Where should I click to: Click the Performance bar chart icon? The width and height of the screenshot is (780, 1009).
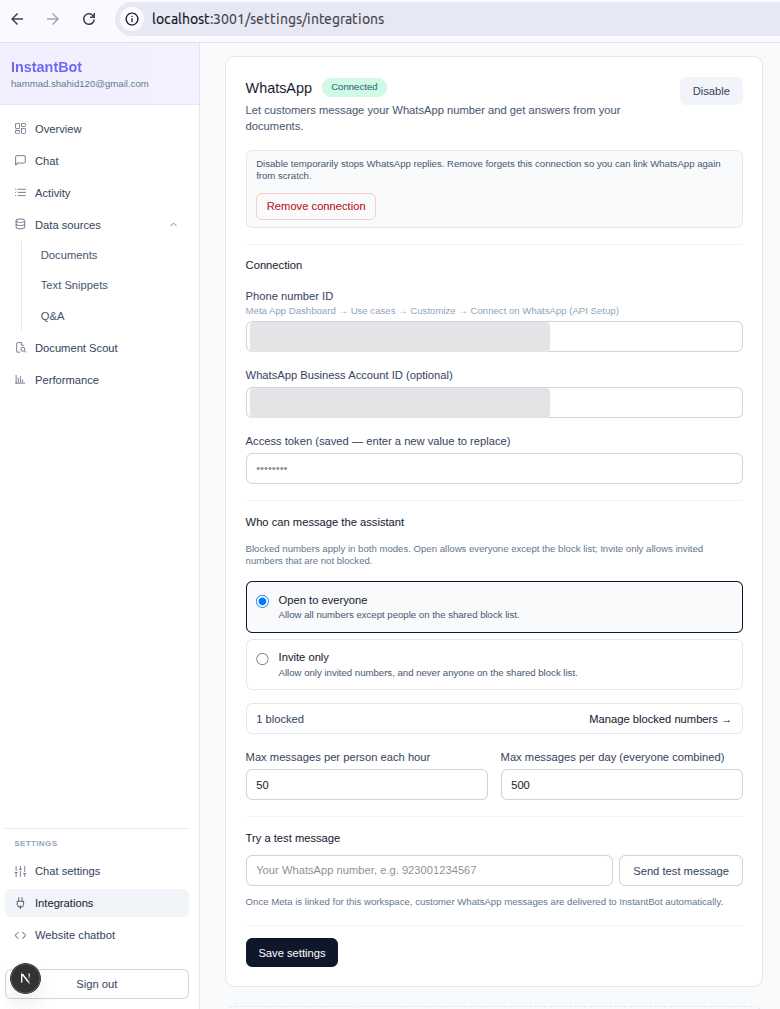tap(21, 380)
